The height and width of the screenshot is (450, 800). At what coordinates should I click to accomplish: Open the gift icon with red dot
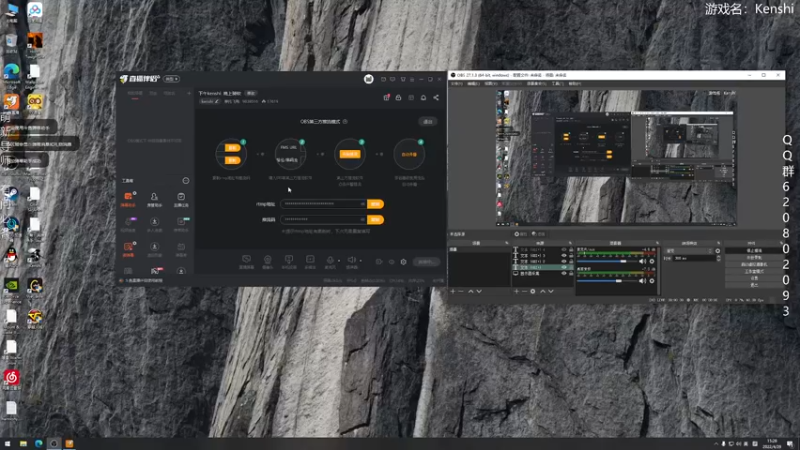click(386, 97)
